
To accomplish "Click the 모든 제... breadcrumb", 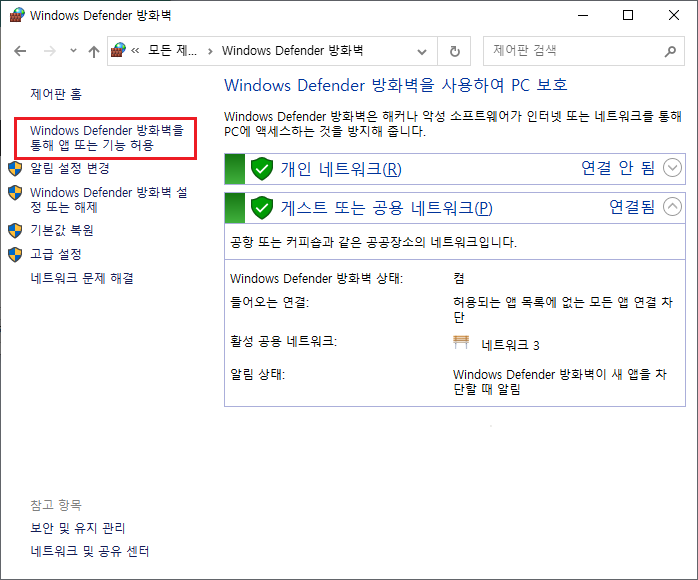I will 172,51.
